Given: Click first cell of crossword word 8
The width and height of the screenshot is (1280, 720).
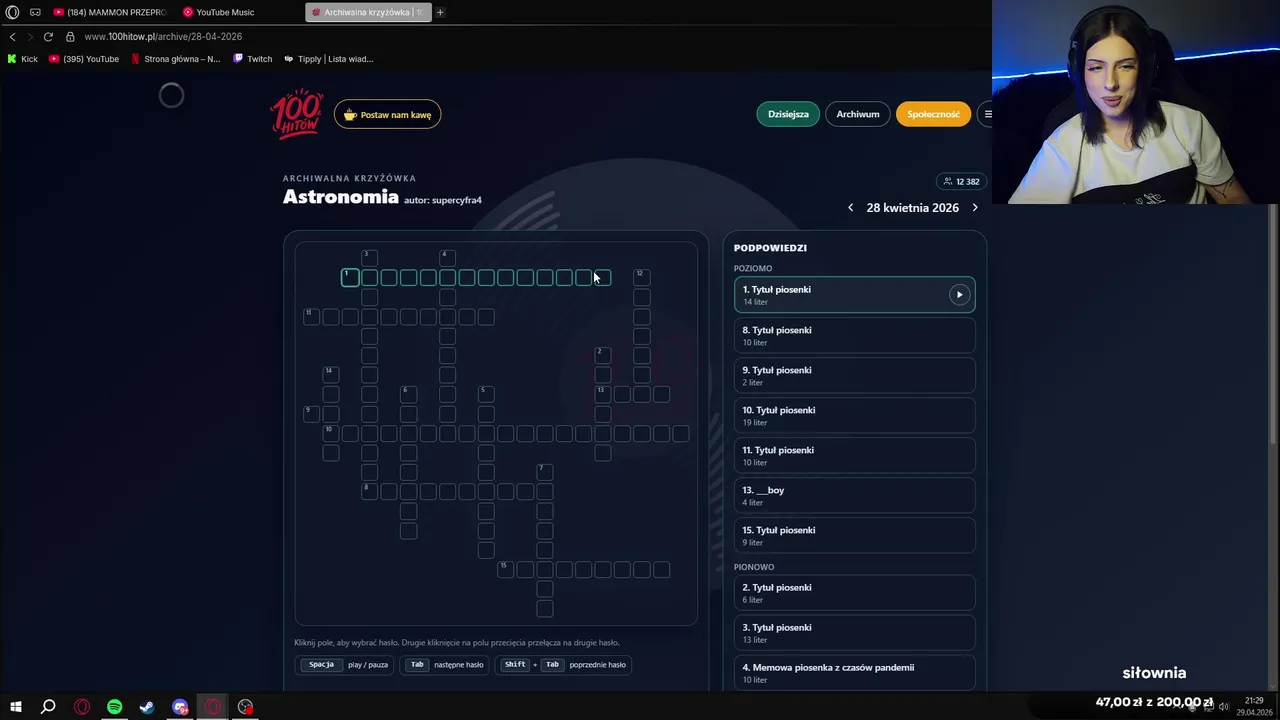Looking at the screenshot, I should (x=369, y=491).
